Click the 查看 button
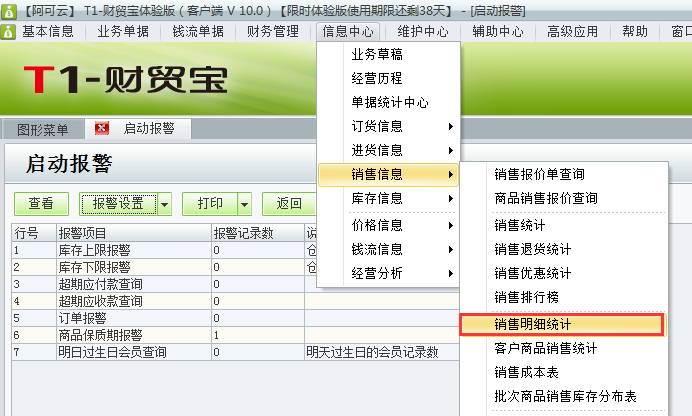This screenshot has height=416, width=692. (x=41, y=203)
